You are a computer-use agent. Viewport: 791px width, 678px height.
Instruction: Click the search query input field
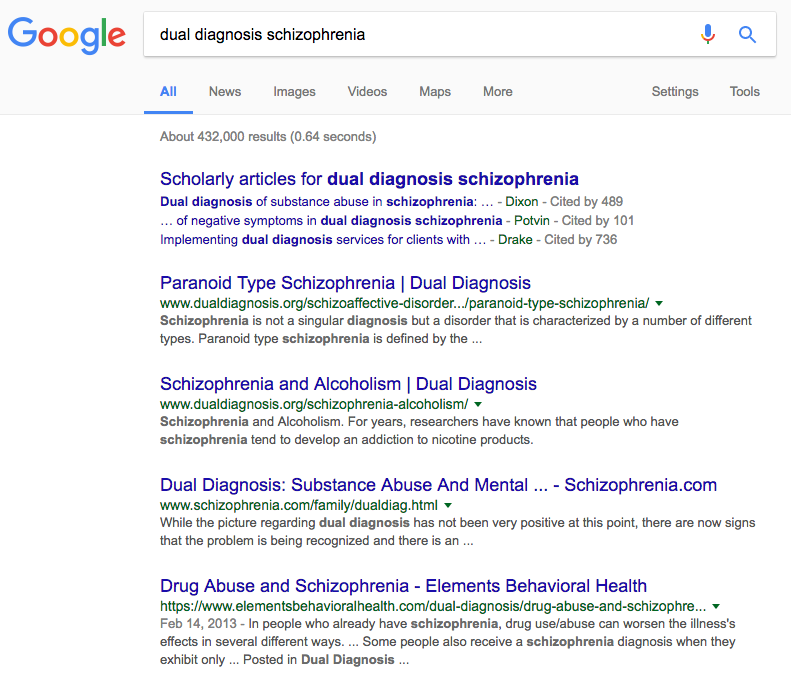click(x=420, y=35)
